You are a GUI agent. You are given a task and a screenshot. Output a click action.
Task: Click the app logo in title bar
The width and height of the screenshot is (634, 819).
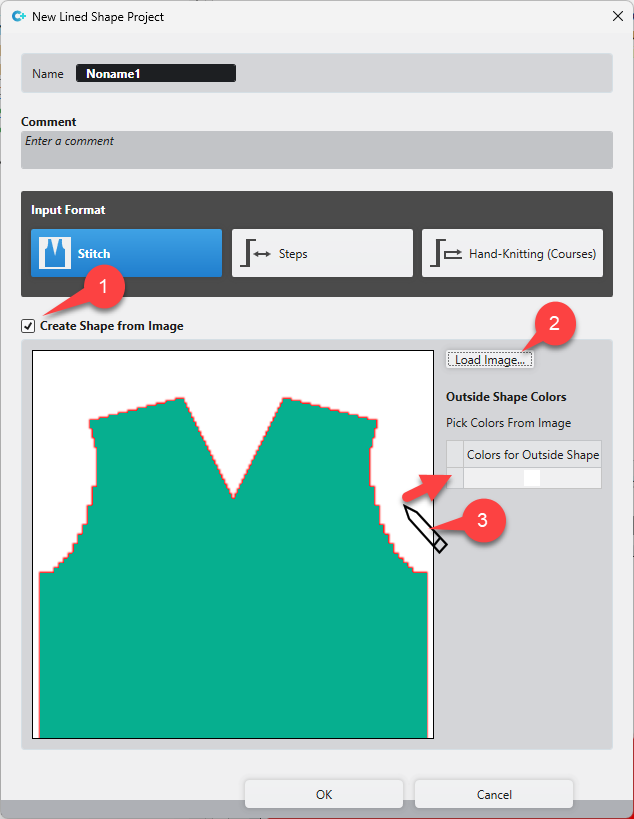click(18, 16)
